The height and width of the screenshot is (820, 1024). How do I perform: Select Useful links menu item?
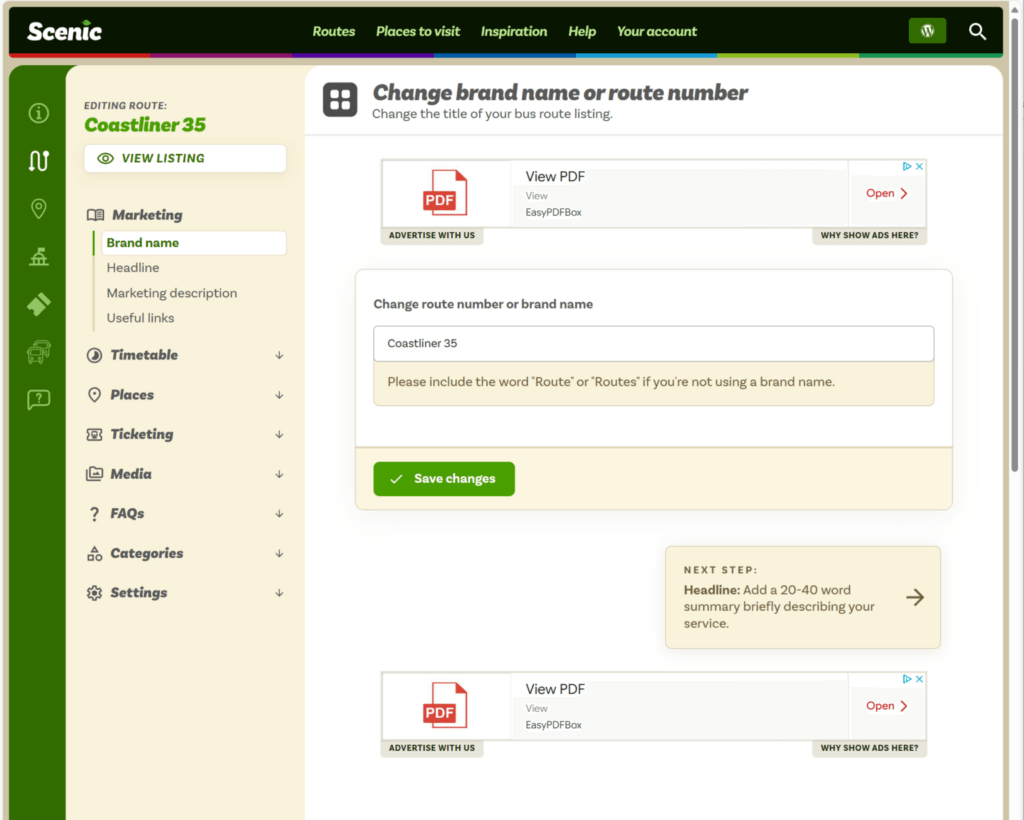click(140, 318)
